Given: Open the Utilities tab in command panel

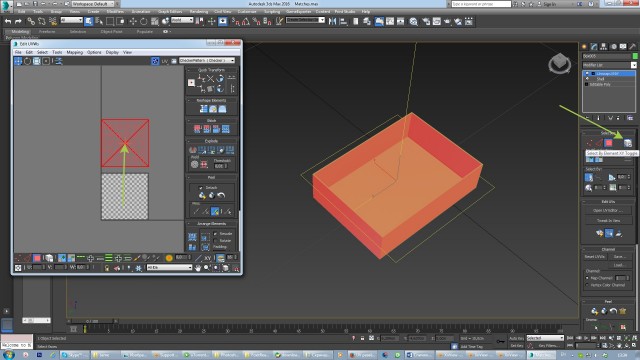Looking at the screenshot, I should (x=633, y=47).
